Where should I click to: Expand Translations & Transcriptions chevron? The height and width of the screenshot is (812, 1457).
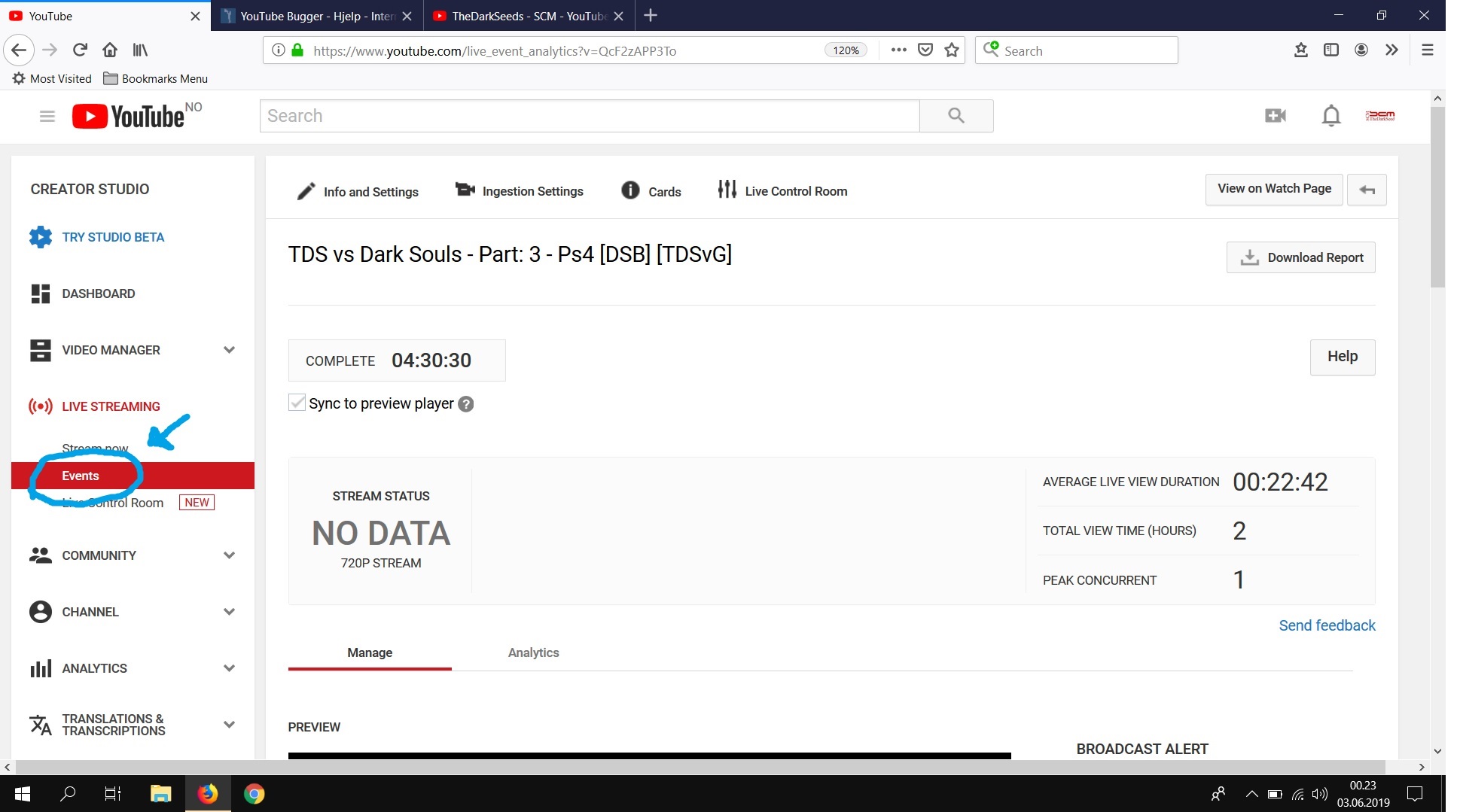(230, 725)
